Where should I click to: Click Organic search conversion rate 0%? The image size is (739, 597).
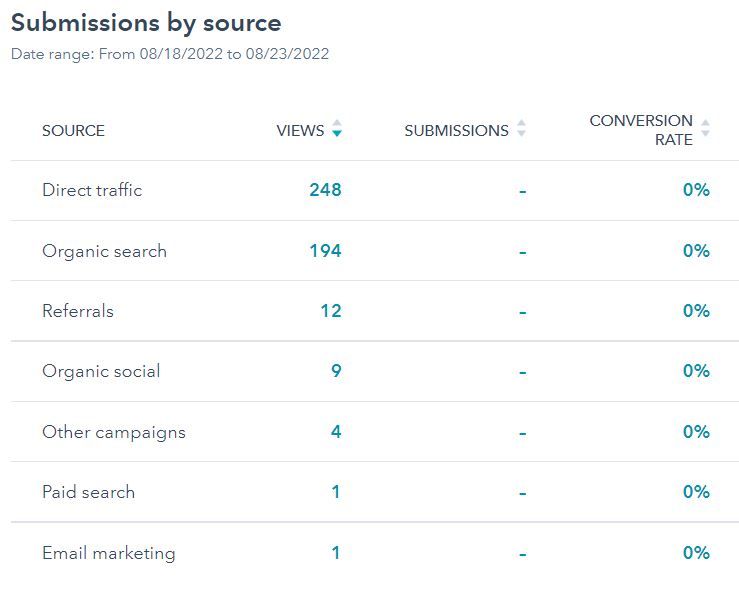pos(696,251)
